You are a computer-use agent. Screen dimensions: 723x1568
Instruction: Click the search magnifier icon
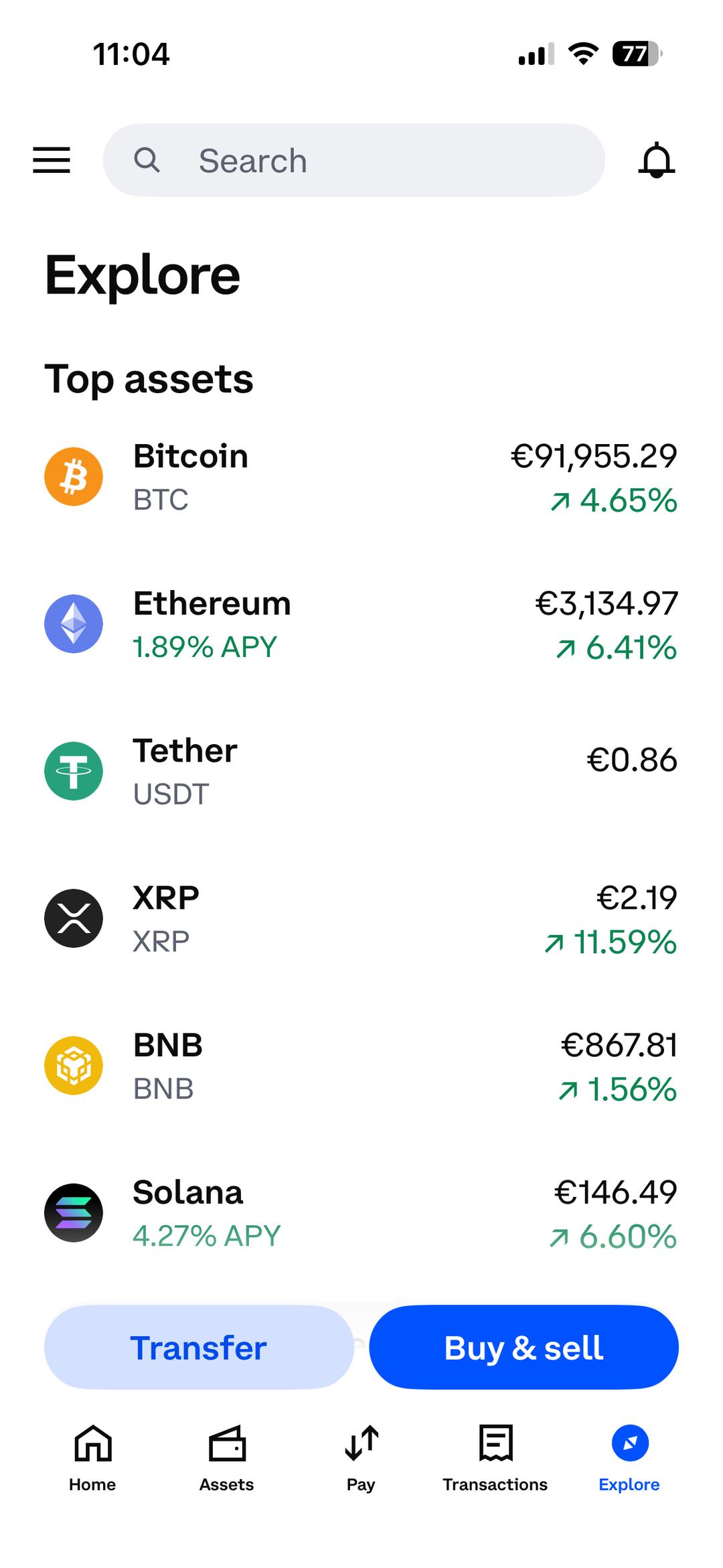tap(147, 160)
